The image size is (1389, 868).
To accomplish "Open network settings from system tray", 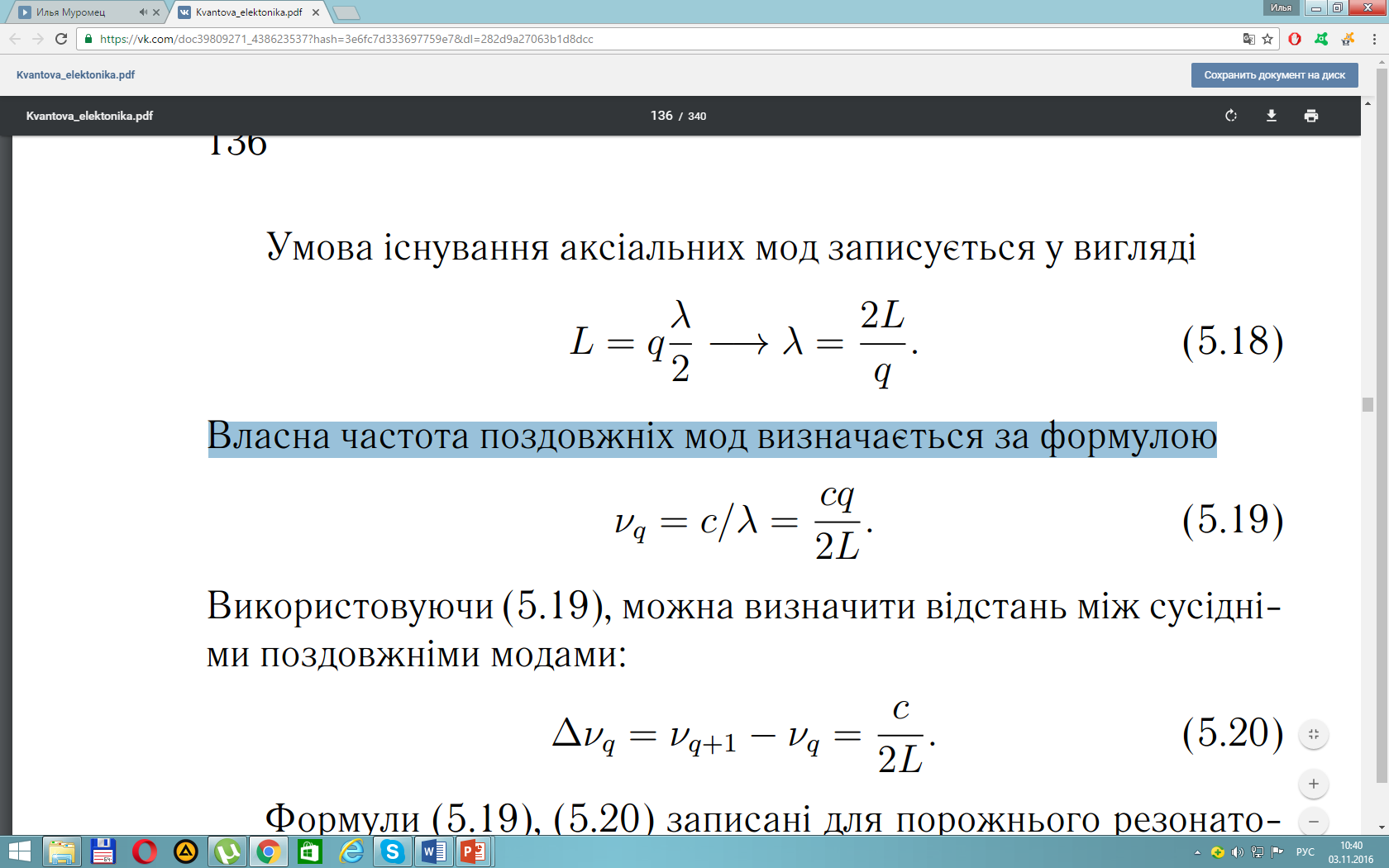I will 1258,852.
